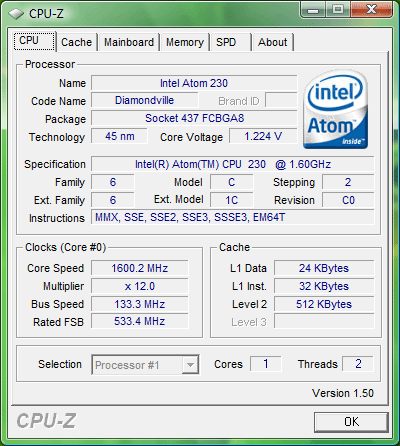The width and height of the screenshot is (400, 446).
Task: Click the Bus Speed value '133.3 MHz'
Action: [x=140, y=304]
